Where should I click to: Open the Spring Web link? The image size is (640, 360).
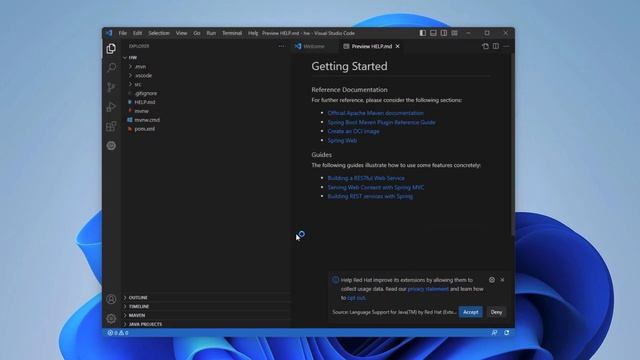click(x=342, y=140)
